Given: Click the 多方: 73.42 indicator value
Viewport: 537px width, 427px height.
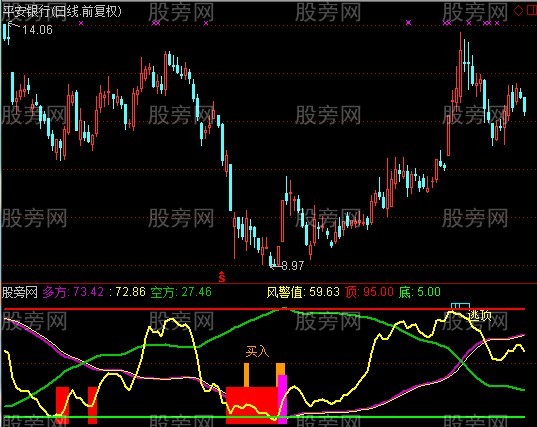Looking at the screenshot, I should coord(73,292).
